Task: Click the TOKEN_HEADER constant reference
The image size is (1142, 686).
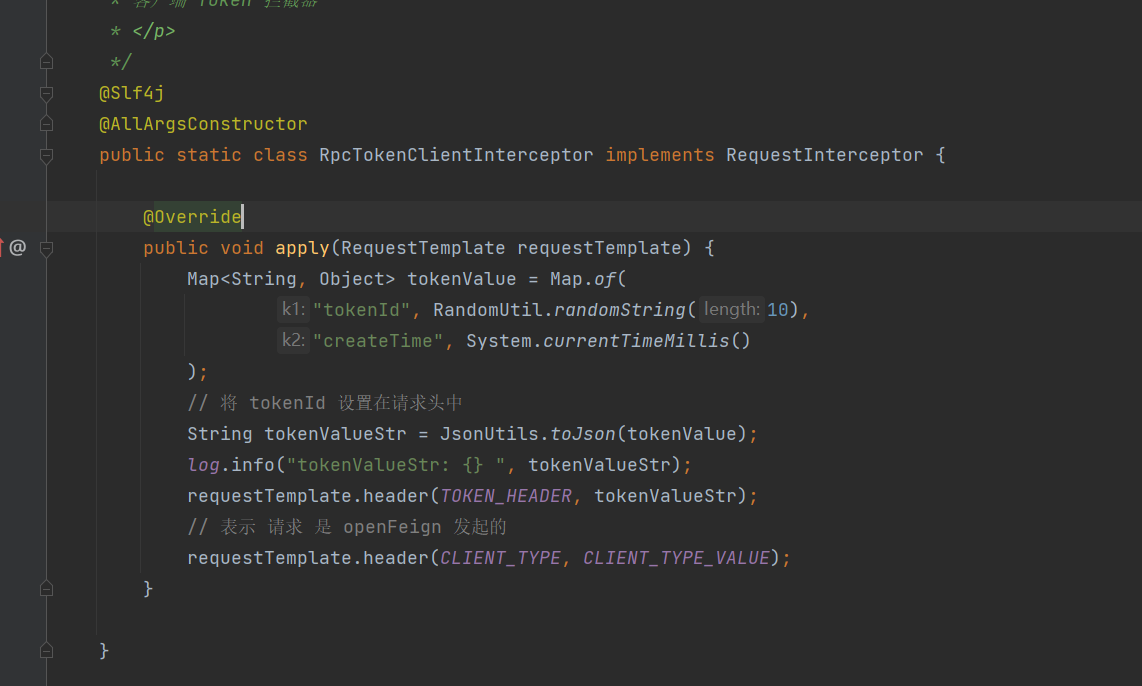Action: [x=505, y=495]
